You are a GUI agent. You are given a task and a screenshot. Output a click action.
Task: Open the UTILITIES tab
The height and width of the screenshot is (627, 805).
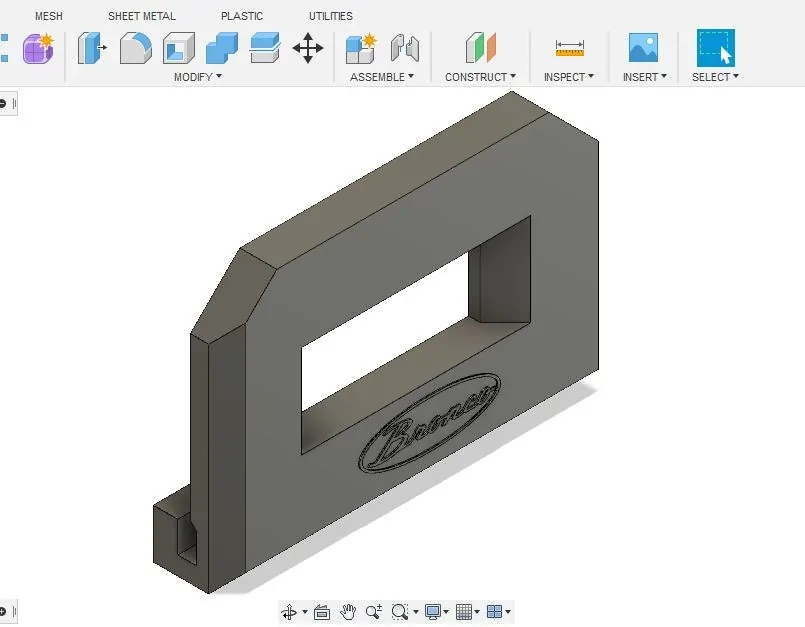click(x=330, y=15)
